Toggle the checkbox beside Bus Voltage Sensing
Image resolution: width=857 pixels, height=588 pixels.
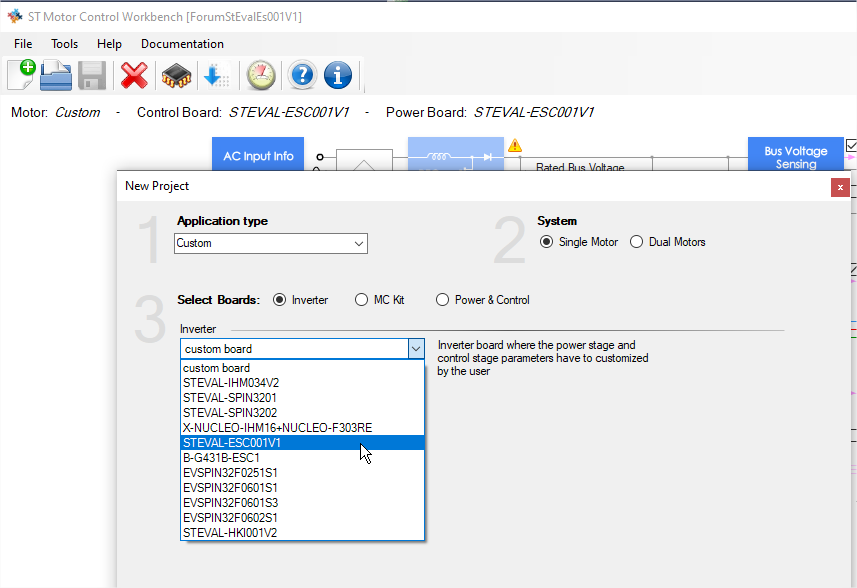pyautogui.click(x=851, y=145)
